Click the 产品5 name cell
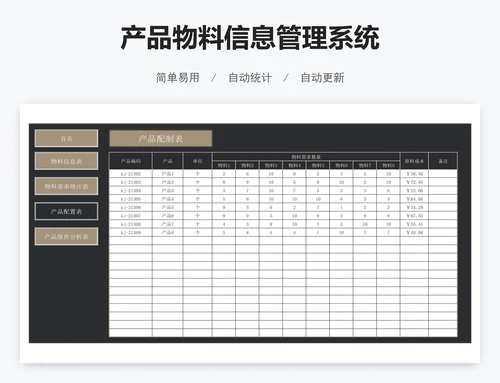The width and height of the screenshot is (500, 383). click(167, 207)
